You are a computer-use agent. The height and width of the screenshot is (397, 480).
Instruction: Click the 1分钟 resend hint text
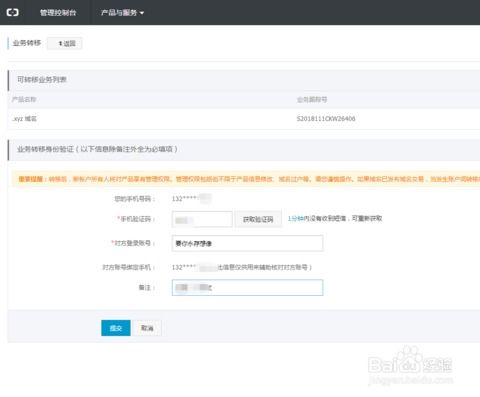[296, 218]
